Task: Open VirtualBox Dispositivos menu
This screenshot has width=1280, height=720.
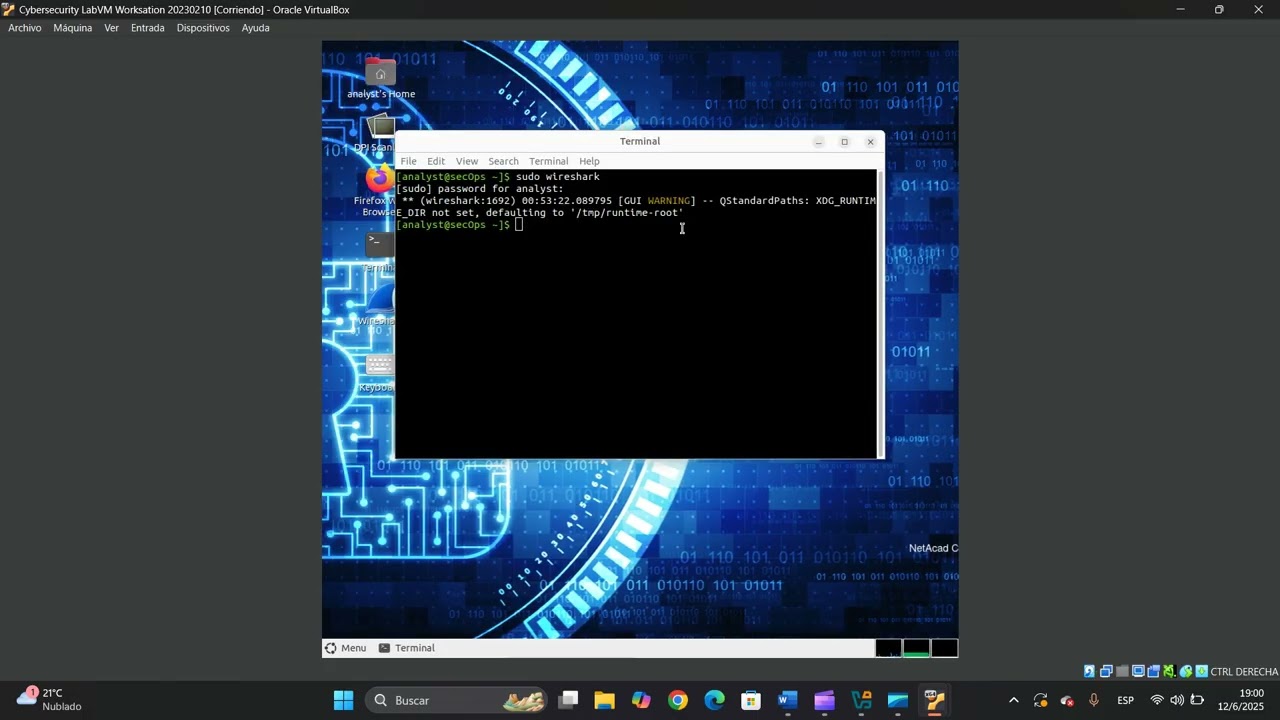Action: pyautogui.click(x=203, y=28)
